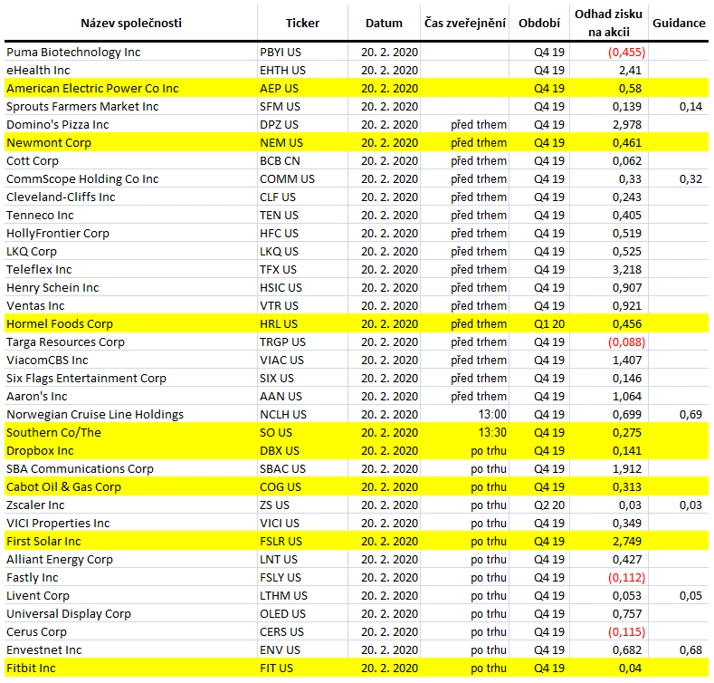Viewport: 714px width, 683px height.
Task: Click the Domino's Pizza Inc name
Action: (x=58, y=125)
